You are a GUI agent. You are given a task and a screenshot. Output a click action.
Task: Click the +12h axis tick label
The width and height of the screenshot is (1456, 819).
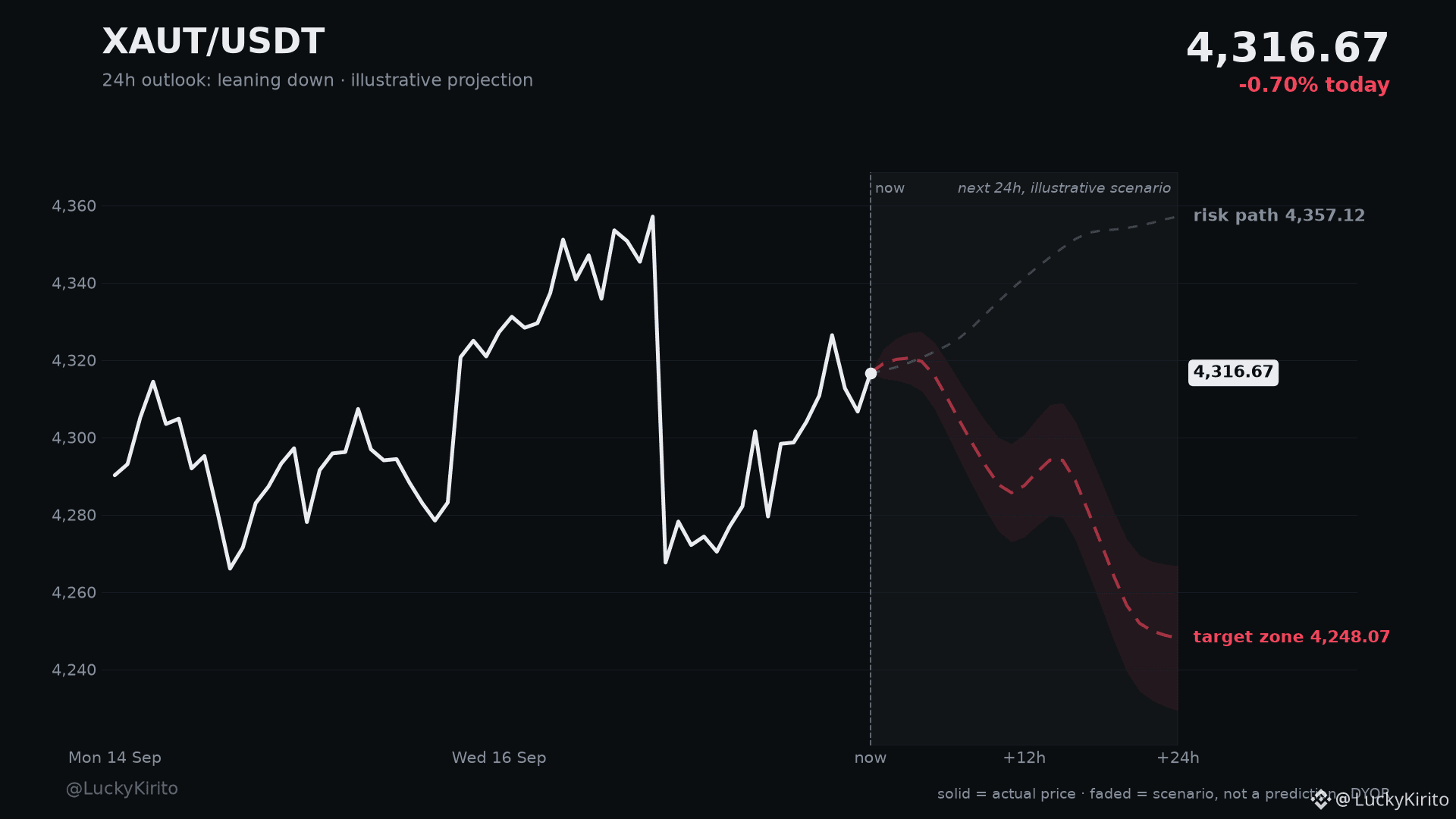click(x=1024, y=758)
